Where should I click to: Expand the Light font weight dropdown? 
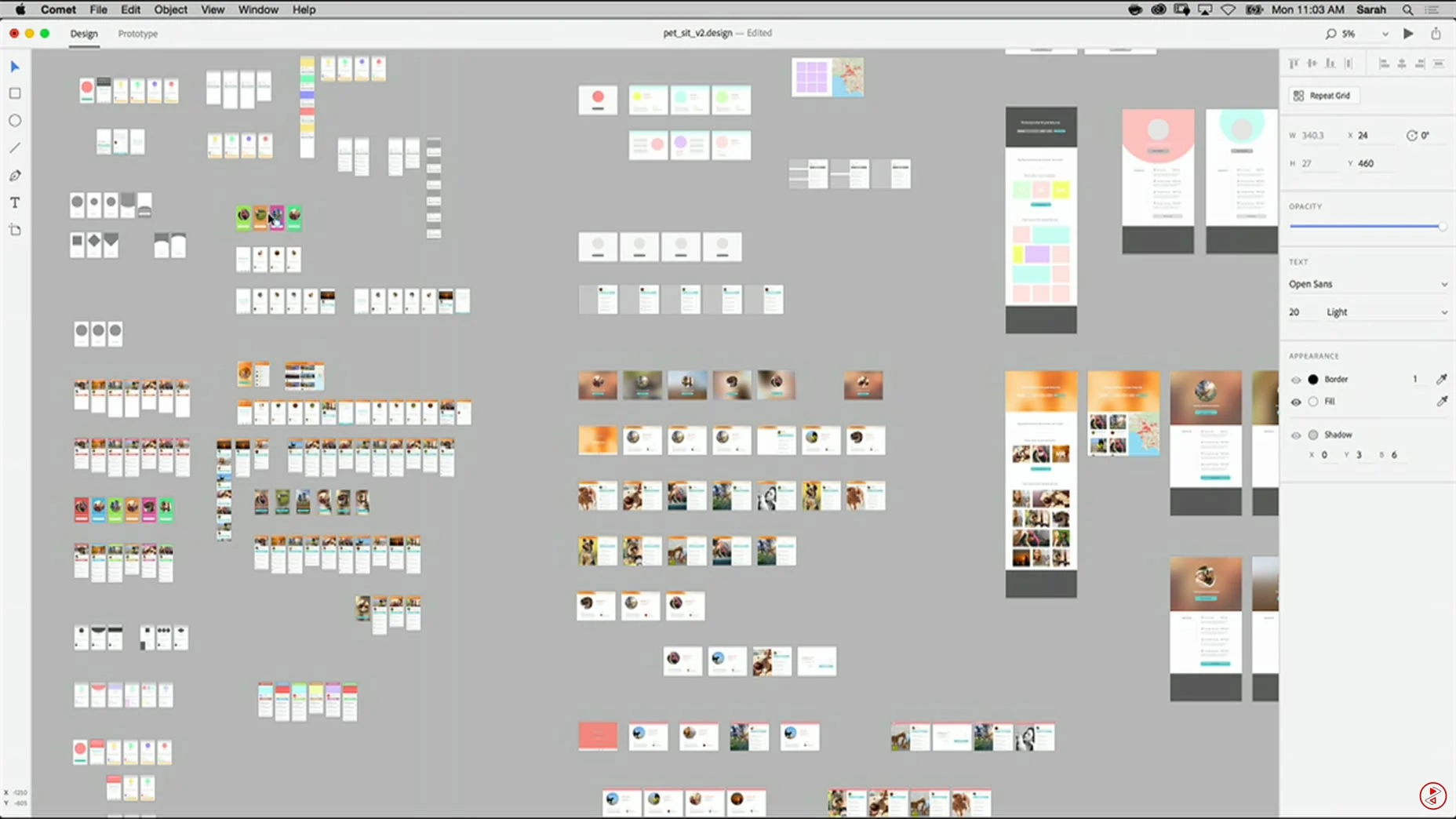tap(1386, 312)
